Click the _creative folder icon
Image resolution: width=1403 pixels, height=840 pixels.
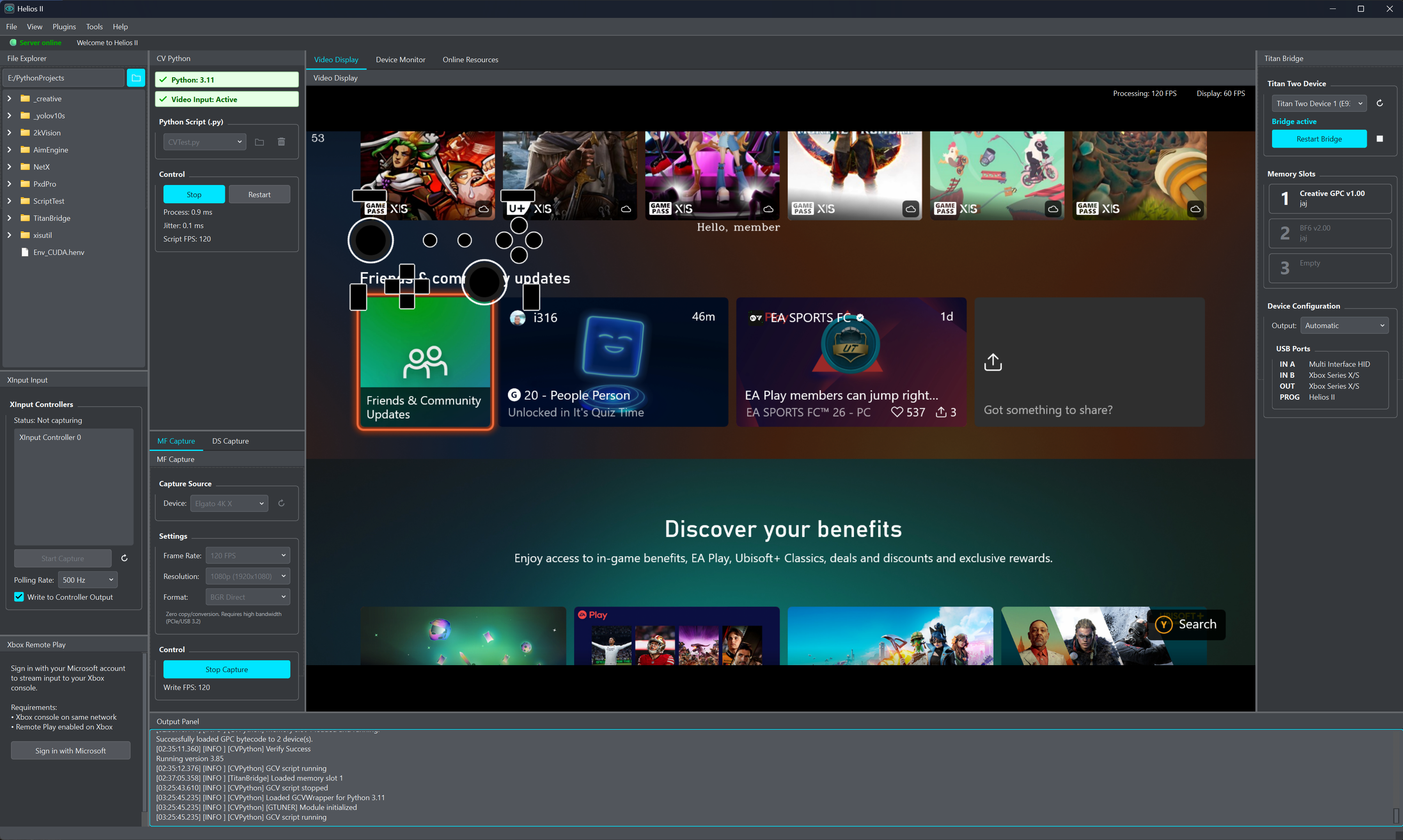pyautogui.click(x=25, y=98)
